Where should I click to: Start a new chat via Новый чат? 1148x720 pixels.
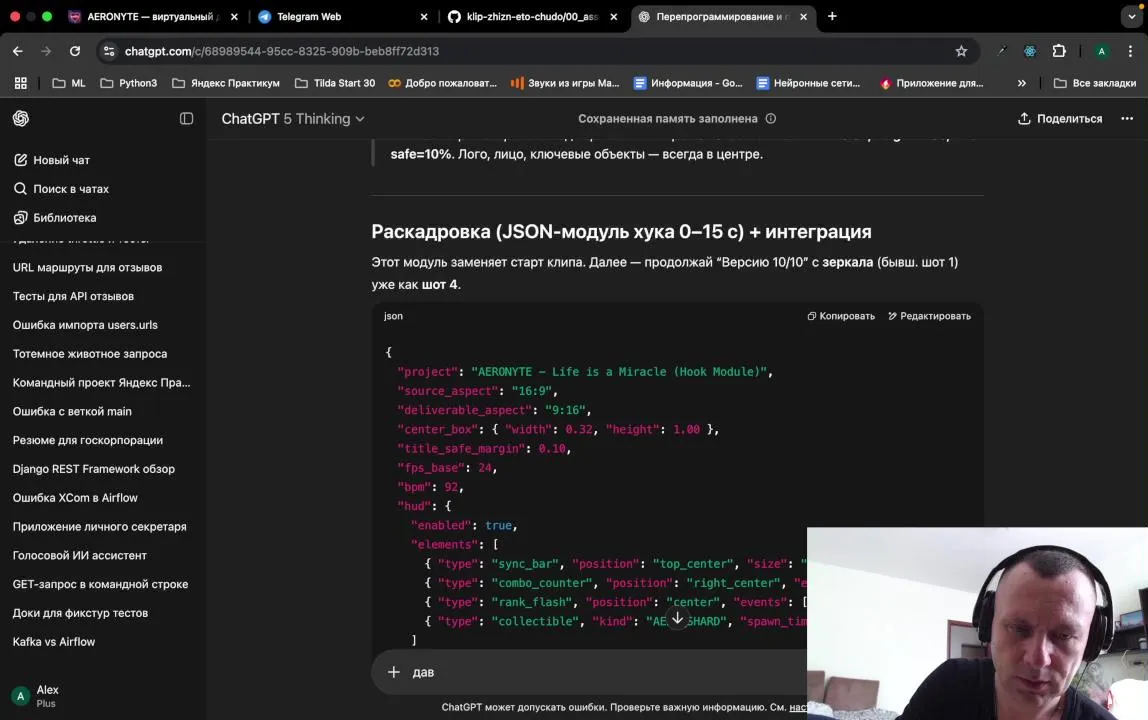tap(51, 160)
